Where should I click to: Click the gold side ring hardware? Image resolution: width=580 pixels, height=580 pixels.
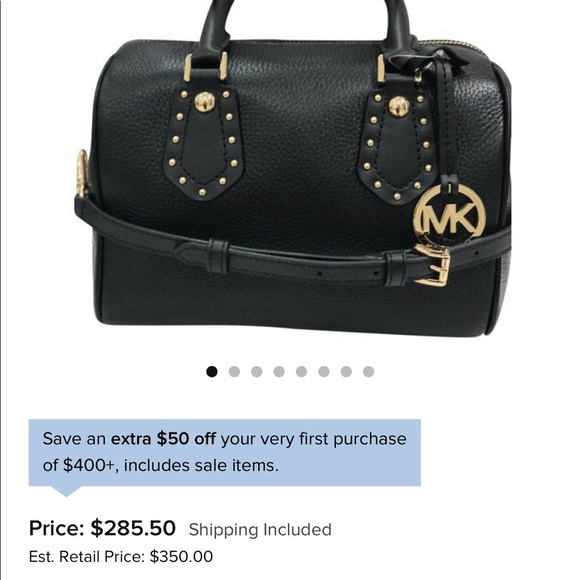click(x=81, y=173)
